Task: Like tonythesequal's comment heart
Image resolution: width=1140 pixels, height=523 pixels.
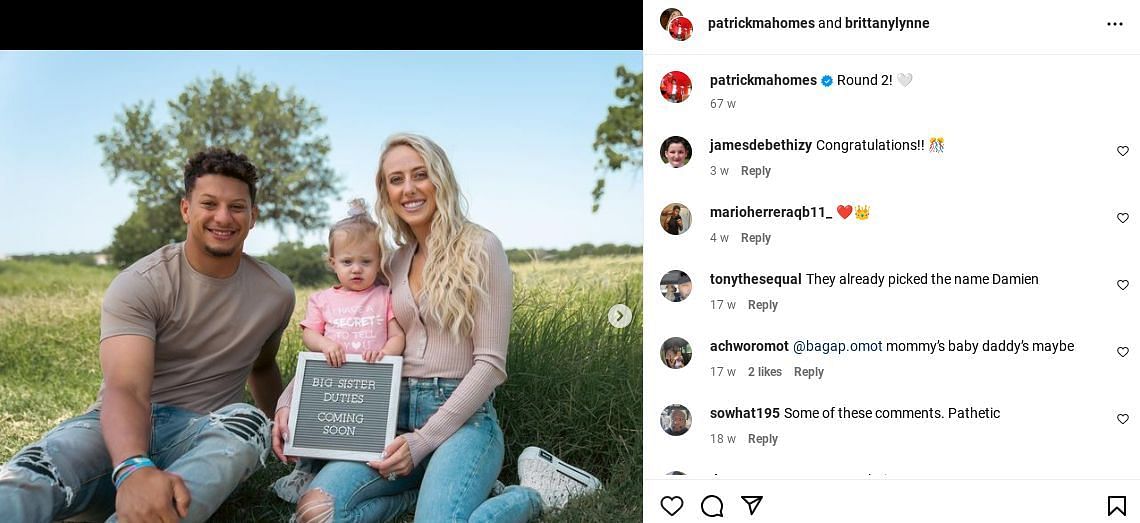Action: pyautogui.click(x=1123, y=285)
